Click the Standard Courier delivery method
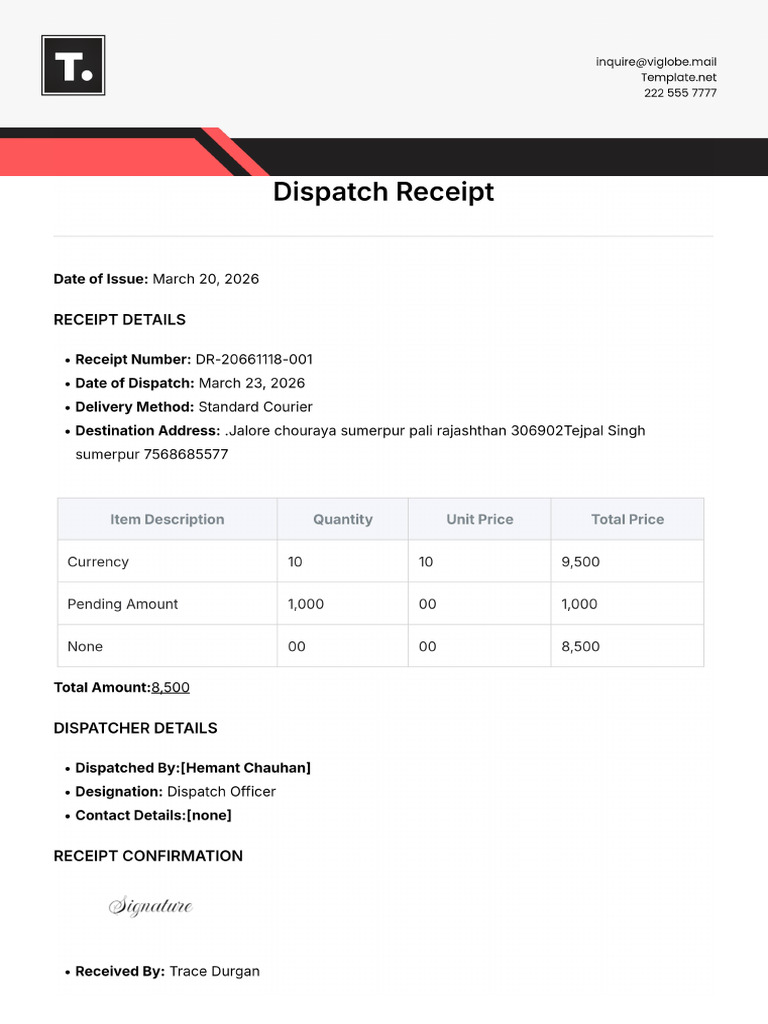Viewport: 768px width, 1024px height. [255, 407]
